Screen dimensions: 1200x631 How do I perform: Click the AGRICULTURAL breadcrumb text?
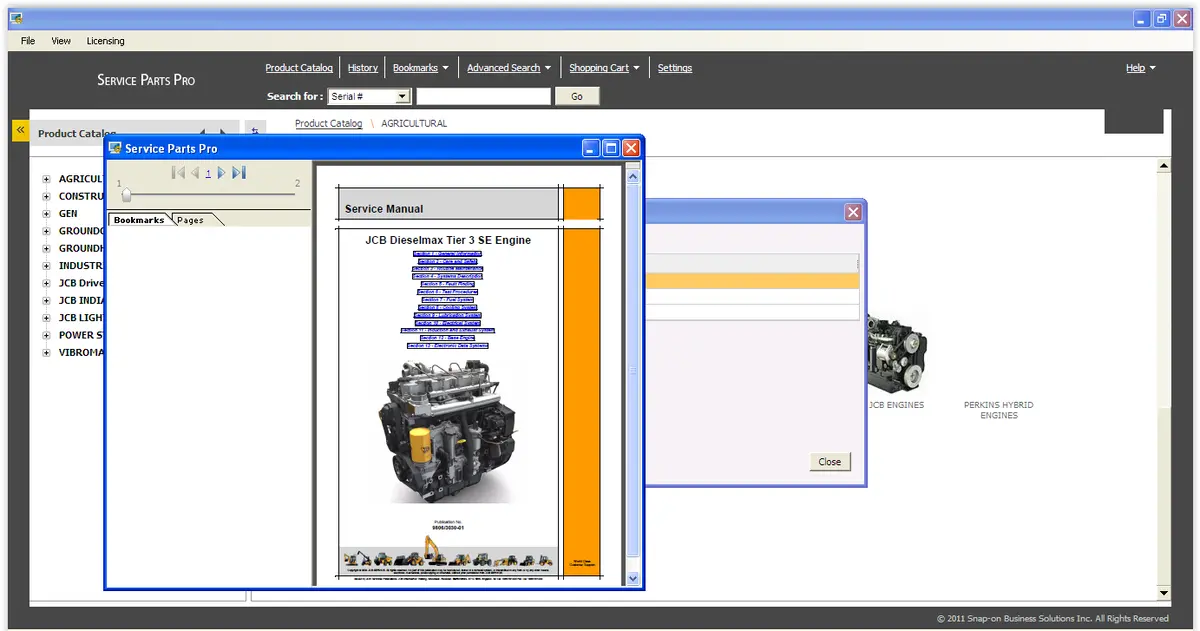[414, 124]
